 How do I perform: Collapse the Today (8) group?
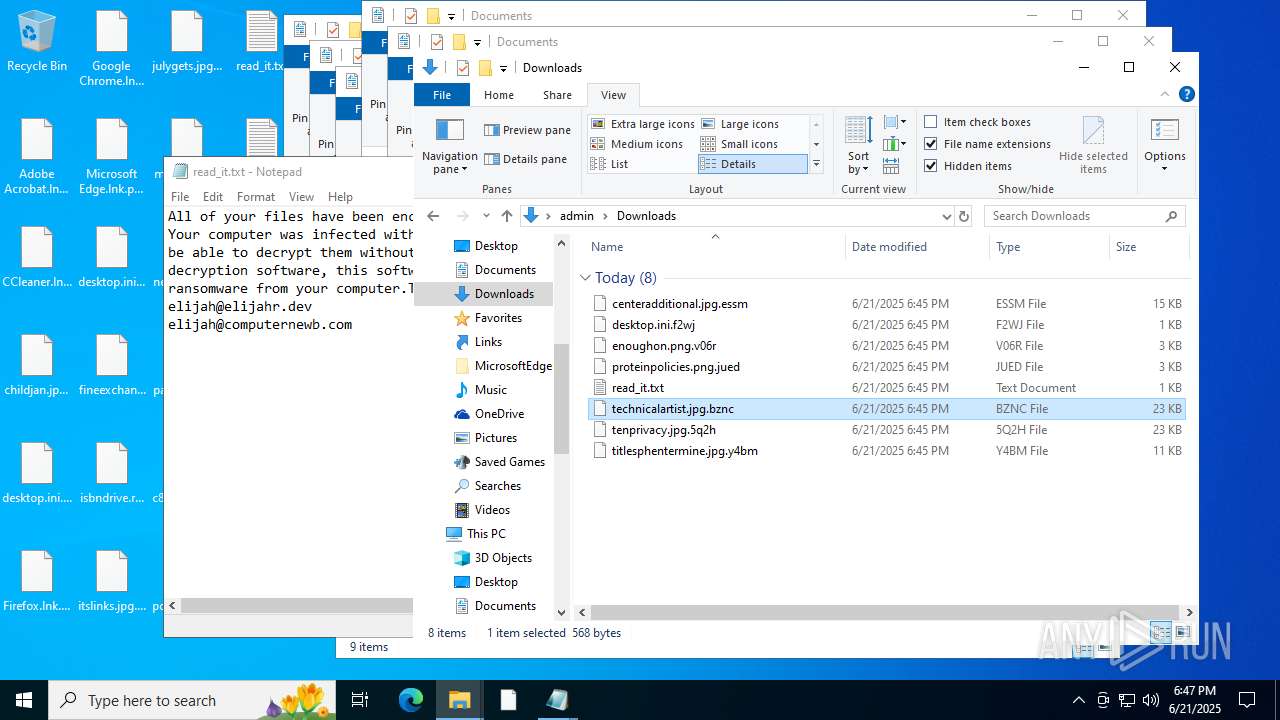(x=585, y=278)
